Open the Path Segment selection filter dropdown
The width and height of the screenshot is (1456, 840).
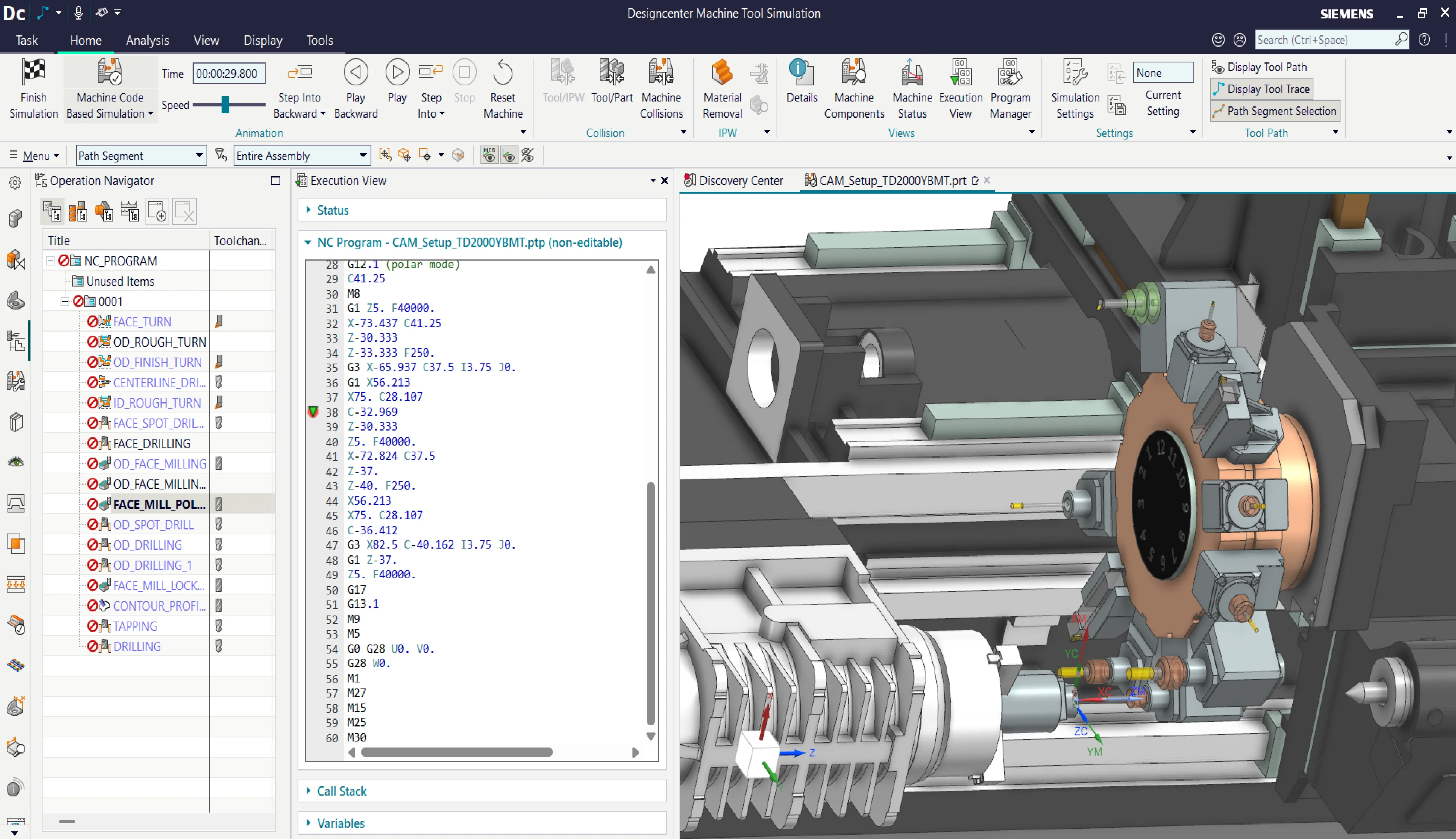click(141, 156)
